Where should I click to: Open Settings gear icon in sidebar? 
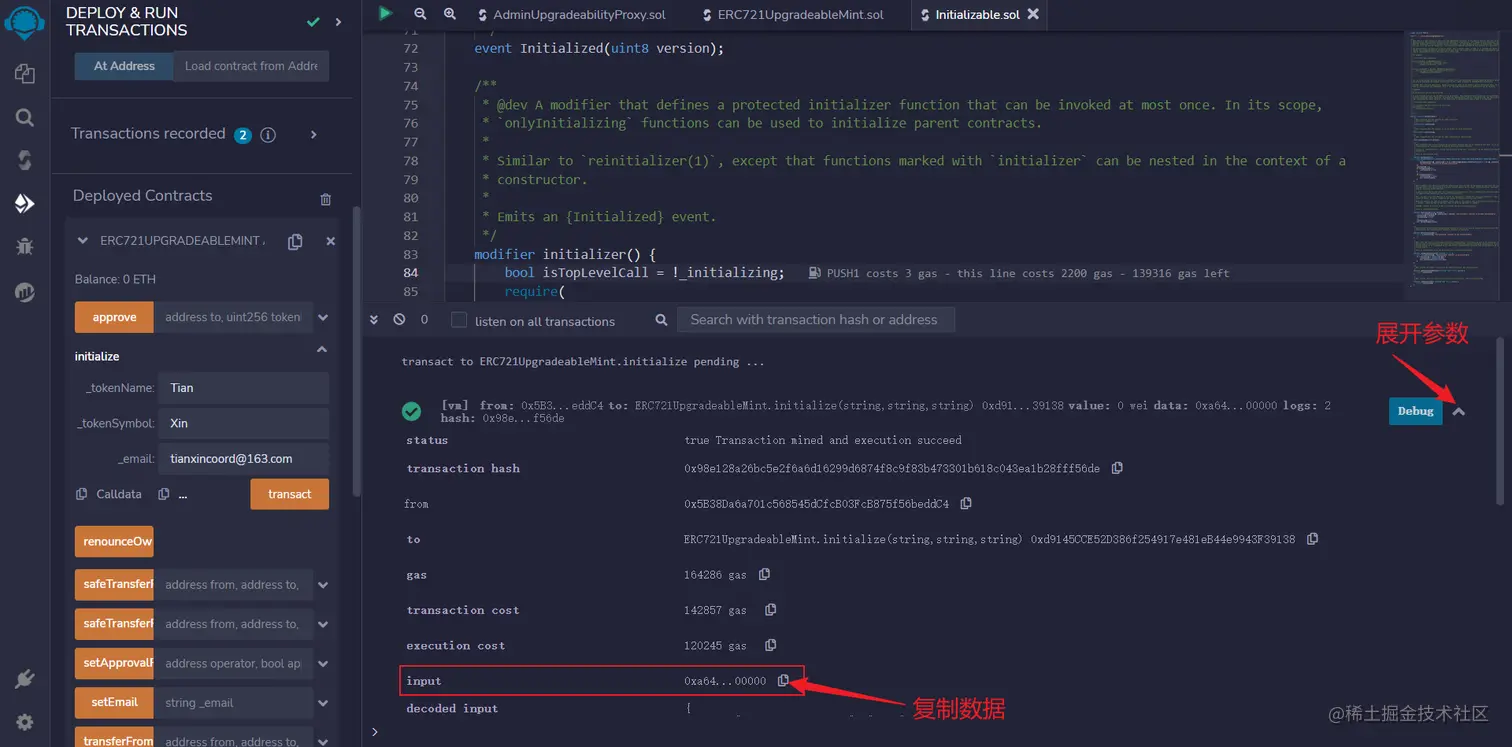[25, 722]
